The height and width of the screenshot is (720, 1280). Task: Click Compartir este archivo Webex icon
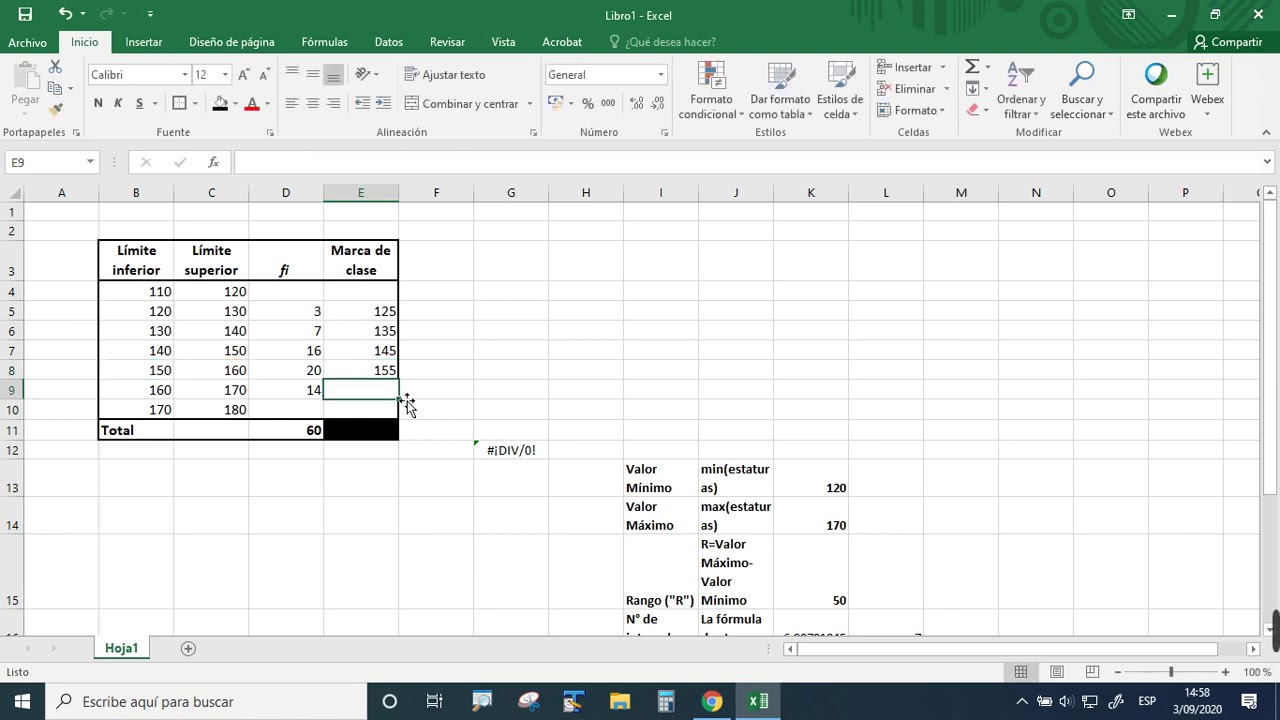click(1155, 91)
